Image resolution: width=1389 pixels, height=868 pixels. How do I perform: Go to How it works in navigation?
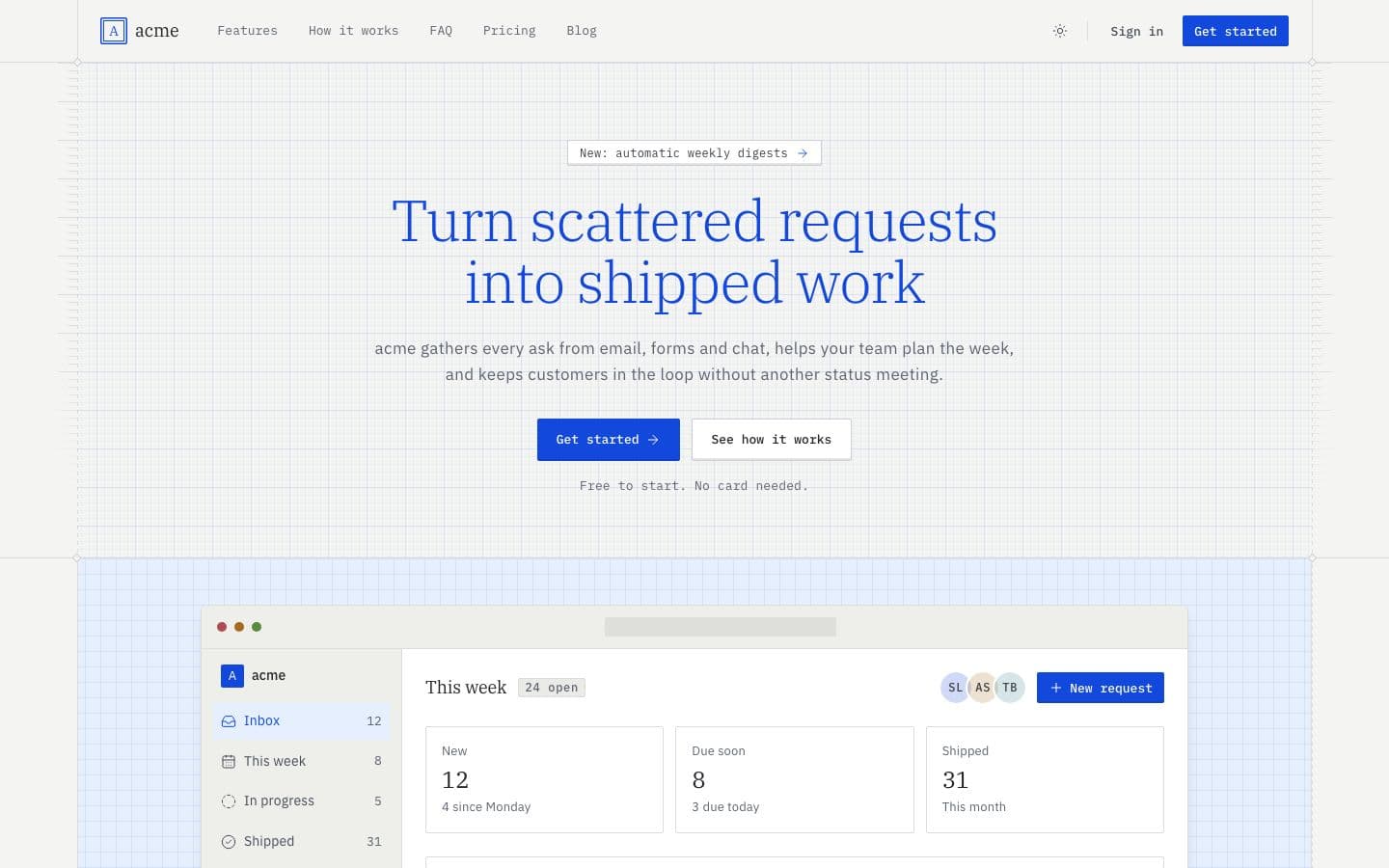point(353,31)
